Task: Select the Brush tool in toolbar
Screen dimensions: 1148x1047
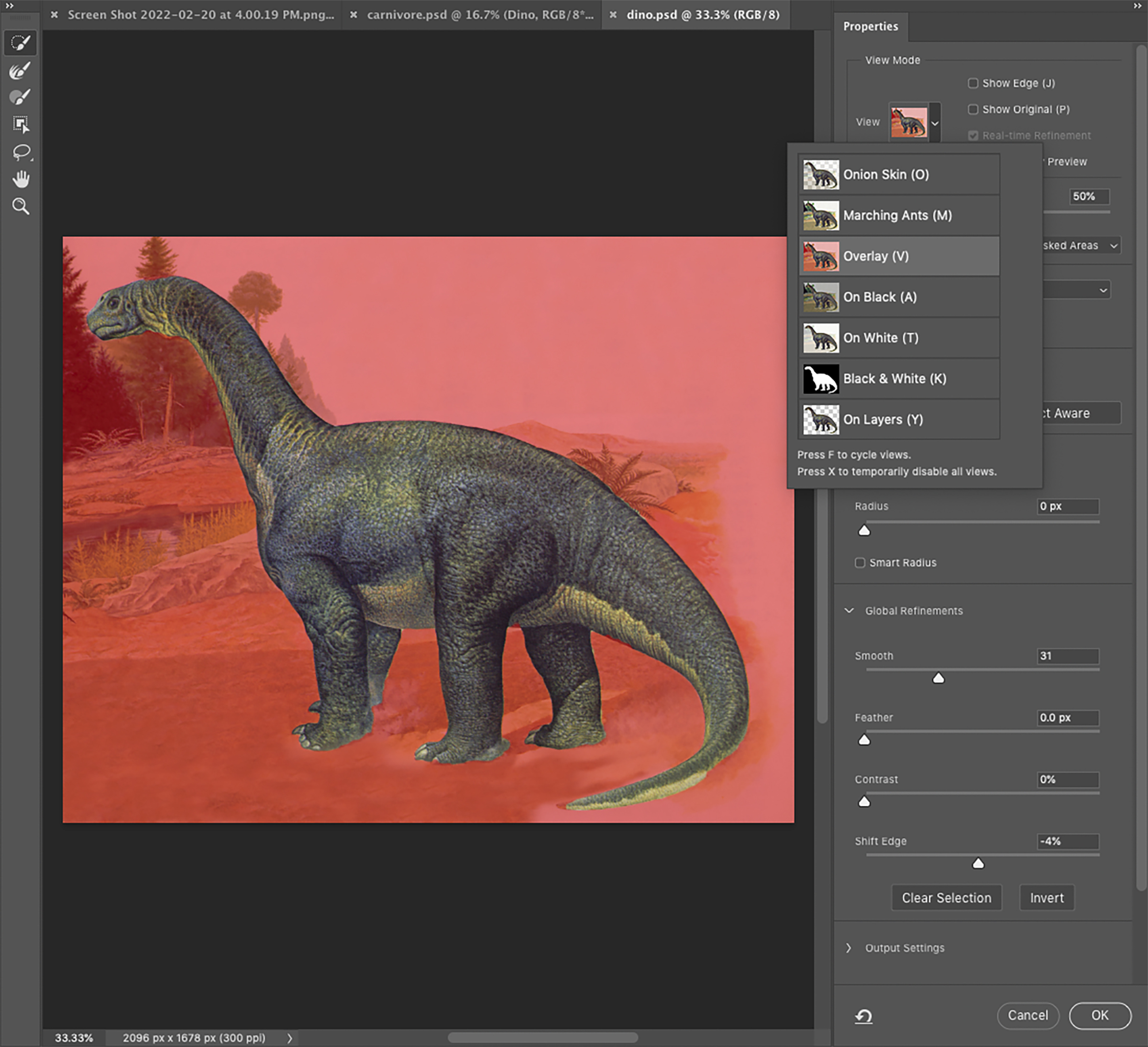Action: click(x=21, y=98)
